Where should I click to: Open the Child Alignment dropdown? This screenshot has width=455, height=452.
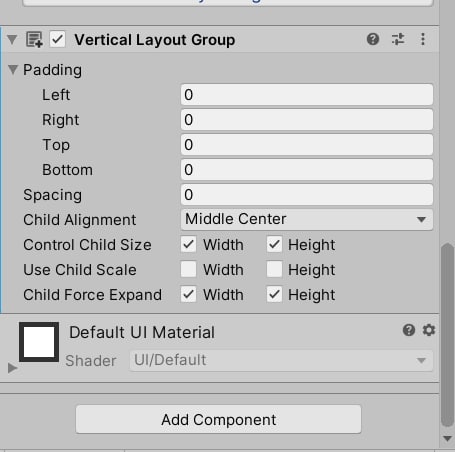307,219
